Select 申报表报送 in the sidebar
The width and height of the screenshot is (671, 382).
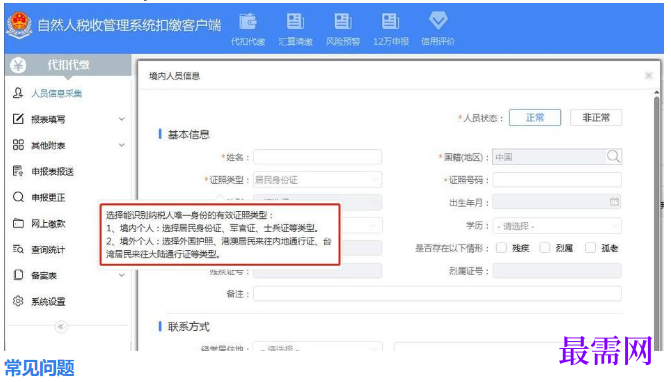pos(52,172)
